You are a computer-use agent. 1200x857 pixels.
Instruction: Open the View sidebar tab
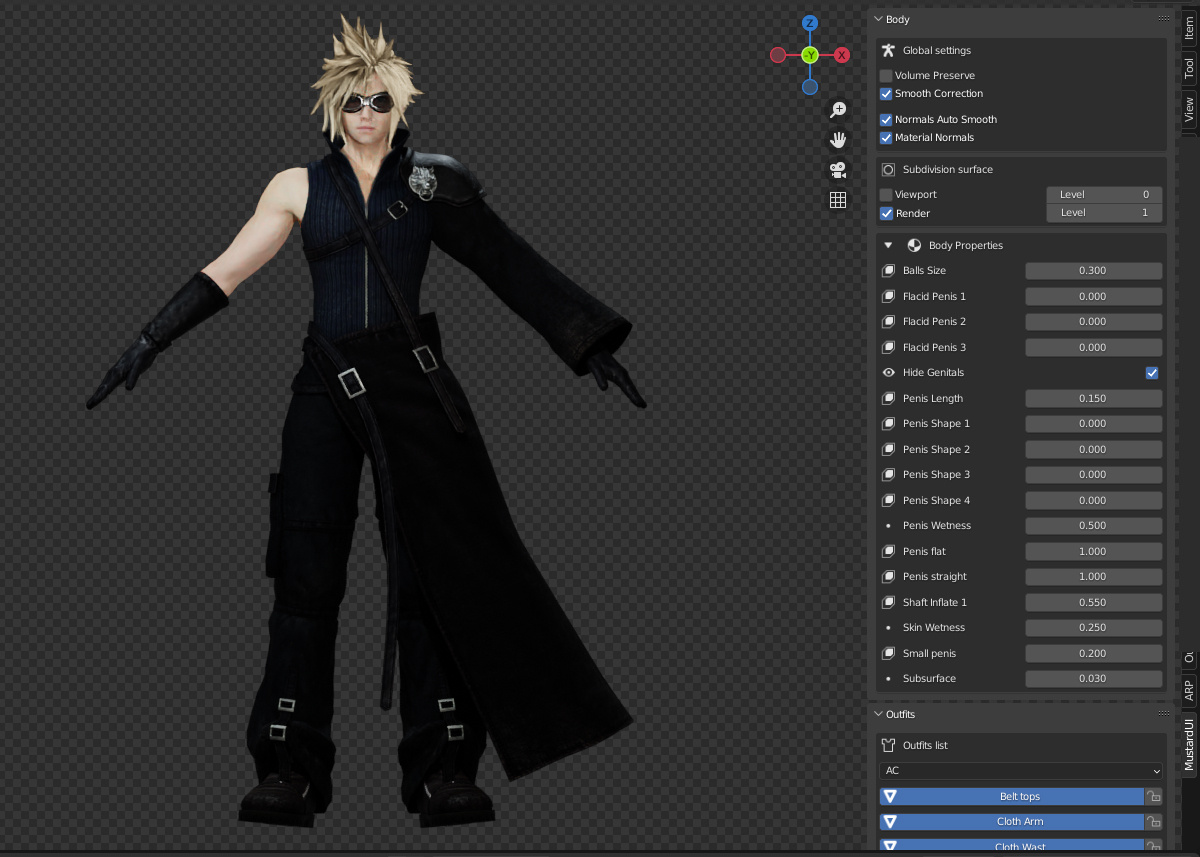point(1189,109)
